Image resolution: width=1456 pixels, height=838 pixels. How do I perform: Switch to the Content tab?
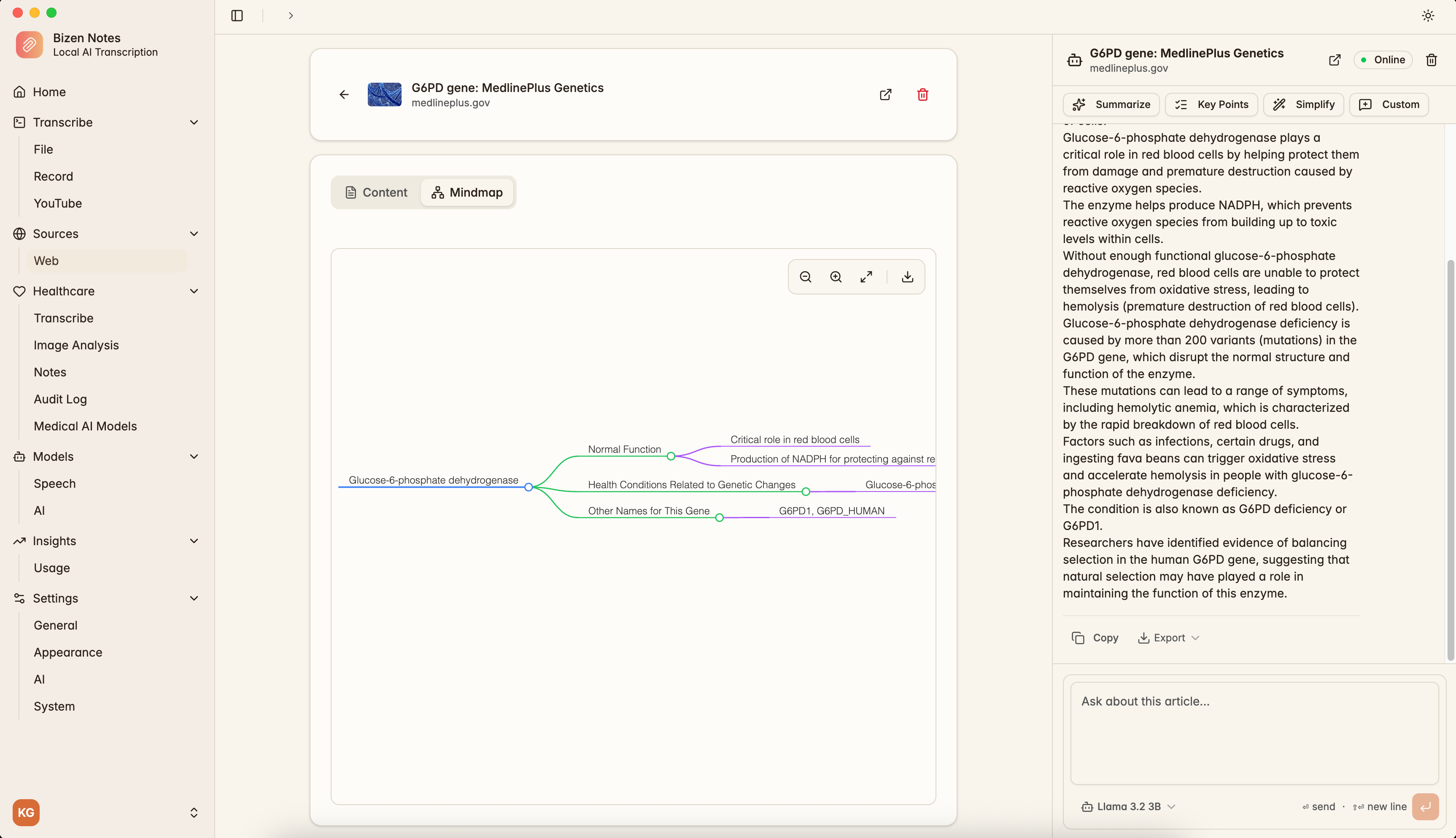click(x=376, y=192)
